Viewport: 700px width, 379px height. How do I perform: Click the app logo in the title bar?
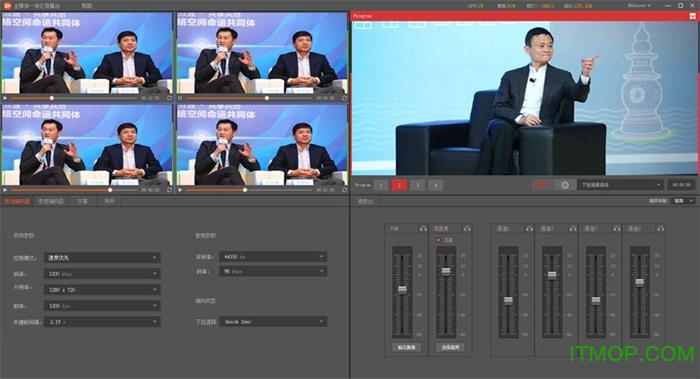point(7,6)
